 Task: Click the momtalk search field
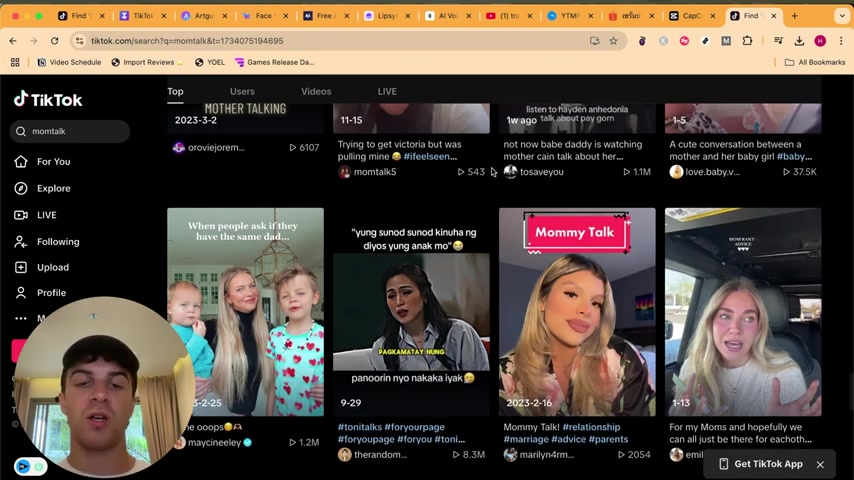point(75,131)
